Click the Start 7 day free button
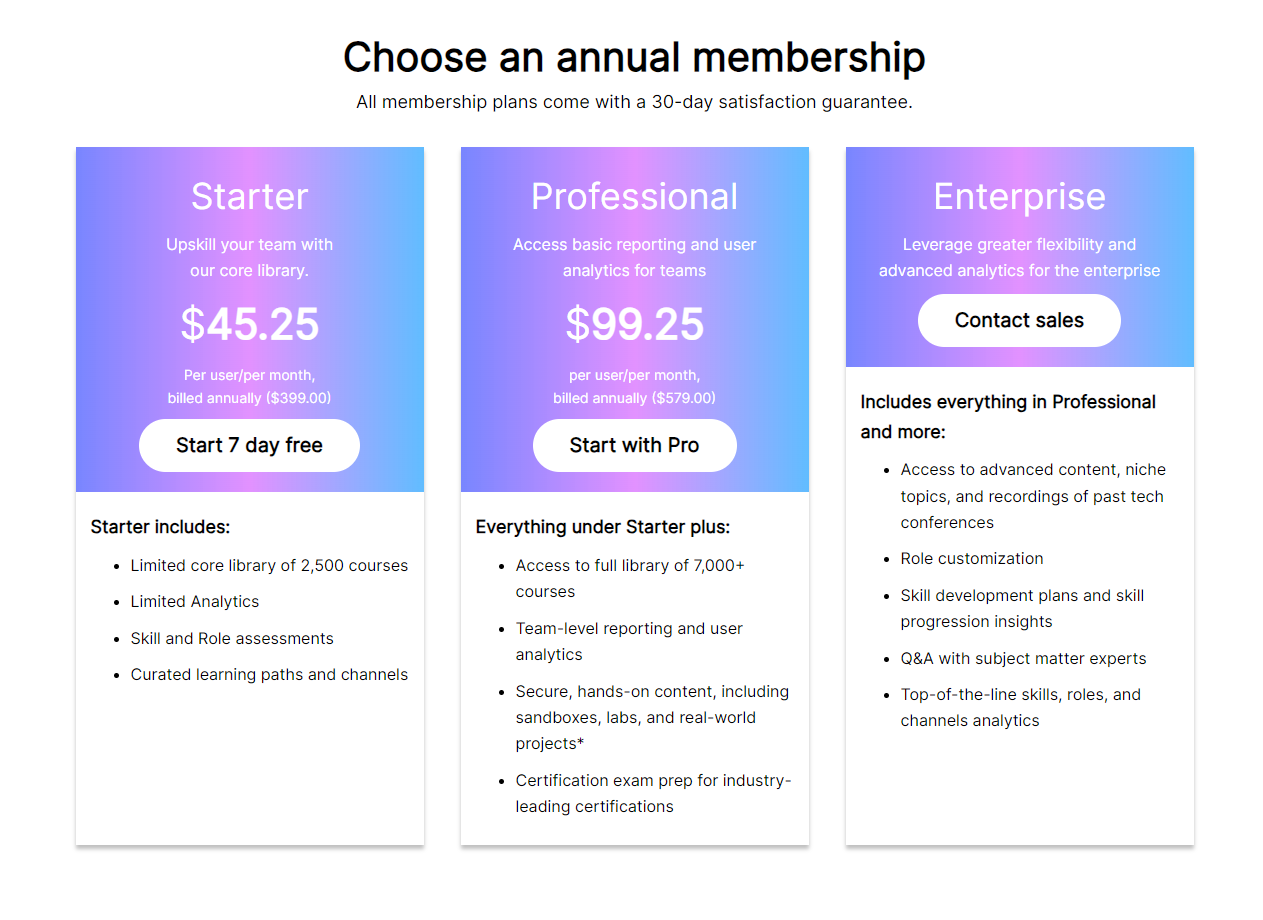Screen dimensions: 1263x920 [x=249, y=445]
